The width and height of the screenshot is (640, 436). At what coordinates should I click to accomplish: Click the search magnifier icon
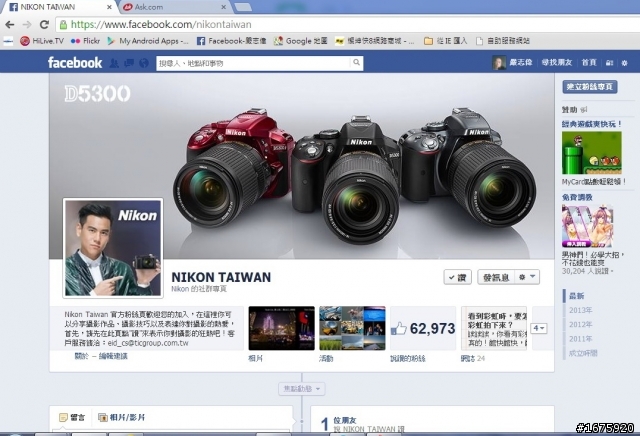[x=357, y=62]
